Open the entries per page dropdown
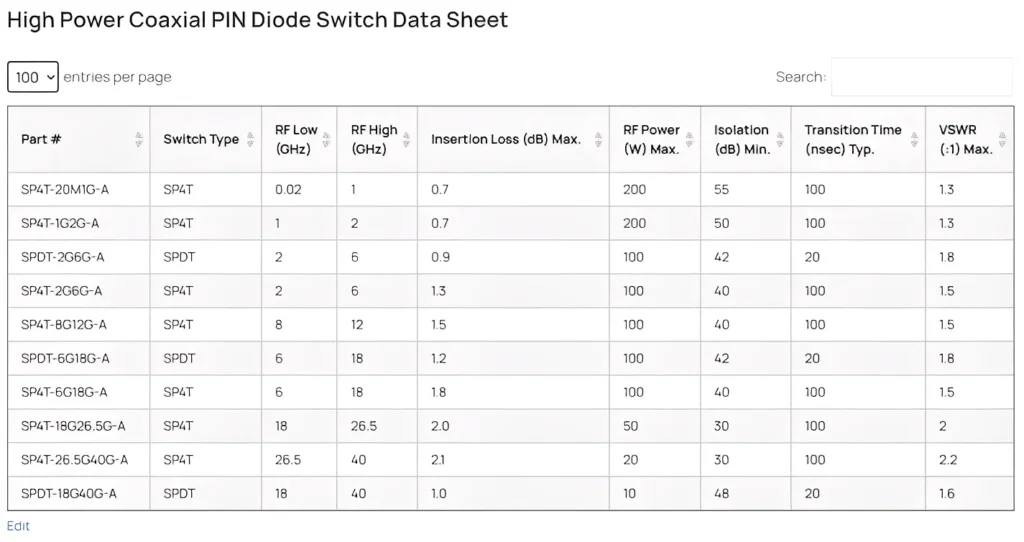 [33, 77]
